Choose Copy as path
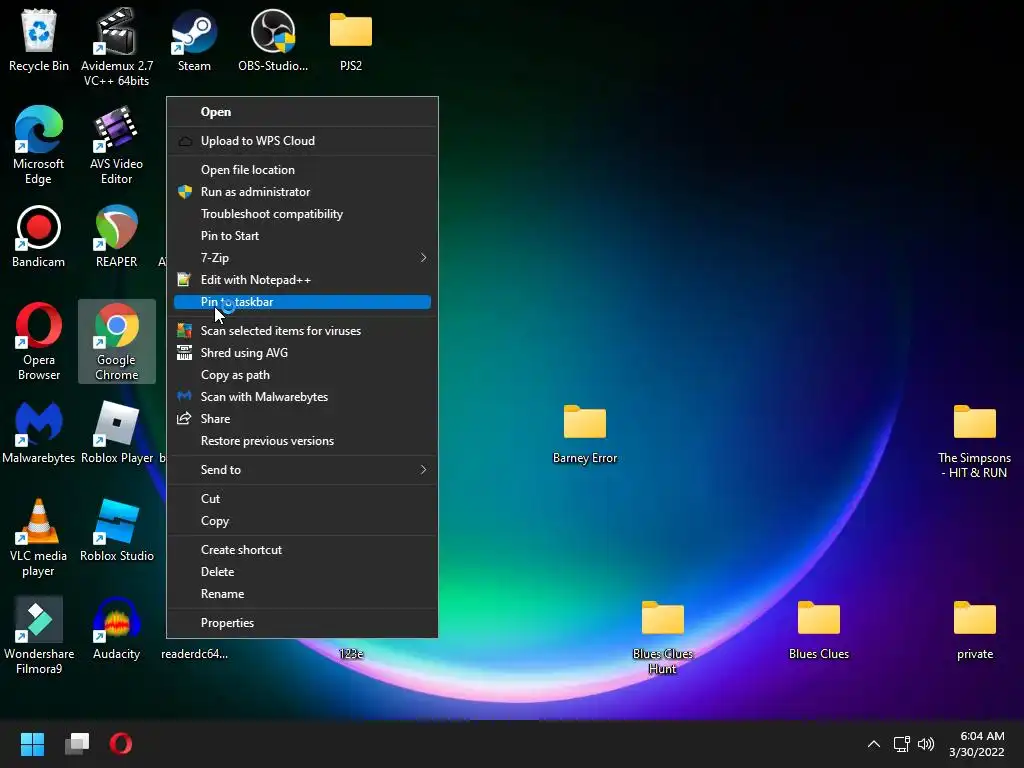This screenshot has width=1024, height=768. click(302, 375)
